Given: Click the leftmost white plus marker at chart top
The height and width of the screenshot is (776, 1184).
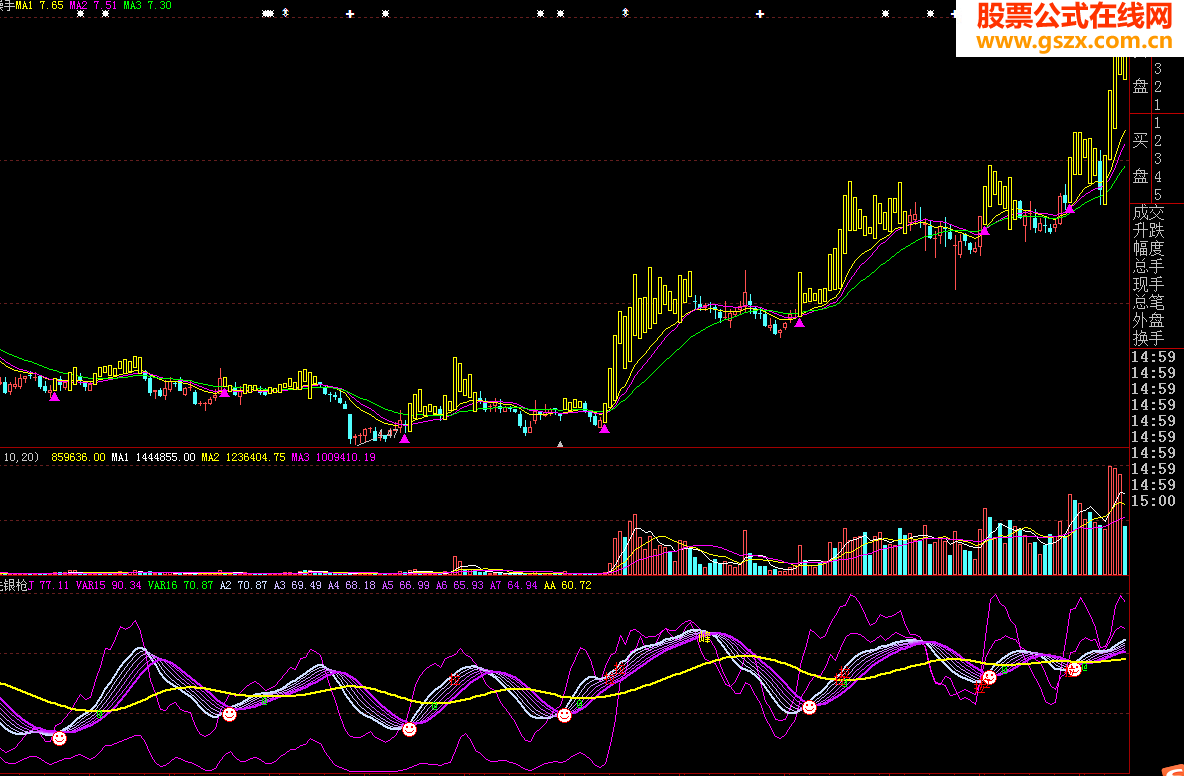Looking at the screenshot, I should click(x=350, y=14).
